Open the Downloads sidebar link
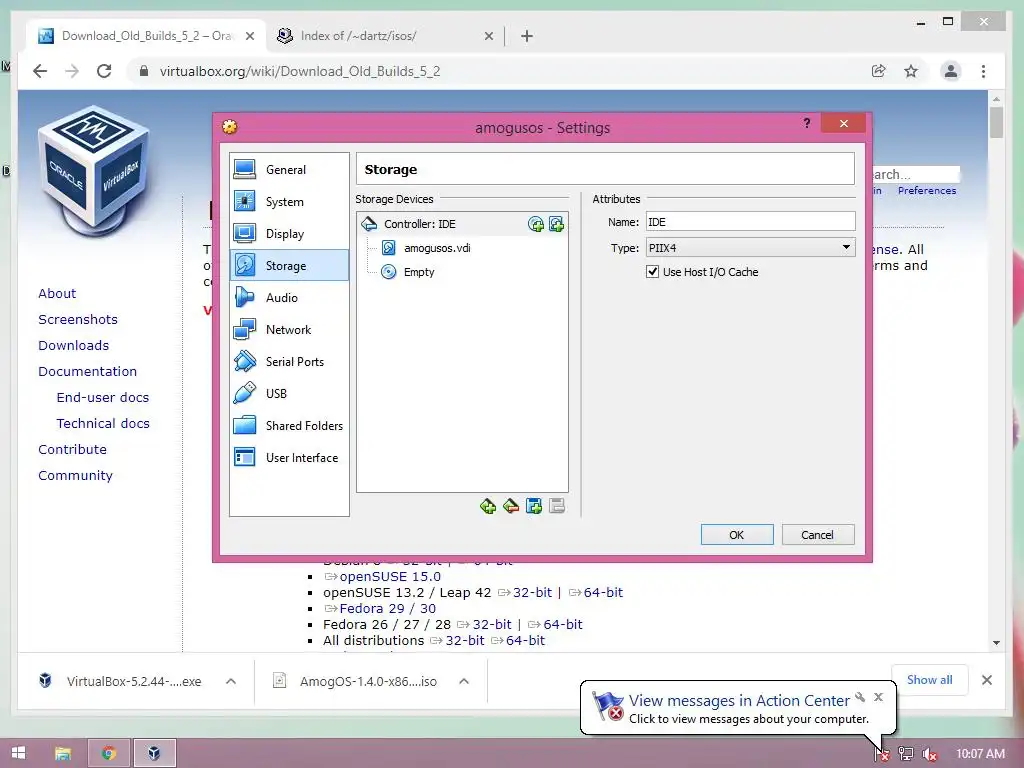Screen dimensions: 1024x768 [73, 345]
